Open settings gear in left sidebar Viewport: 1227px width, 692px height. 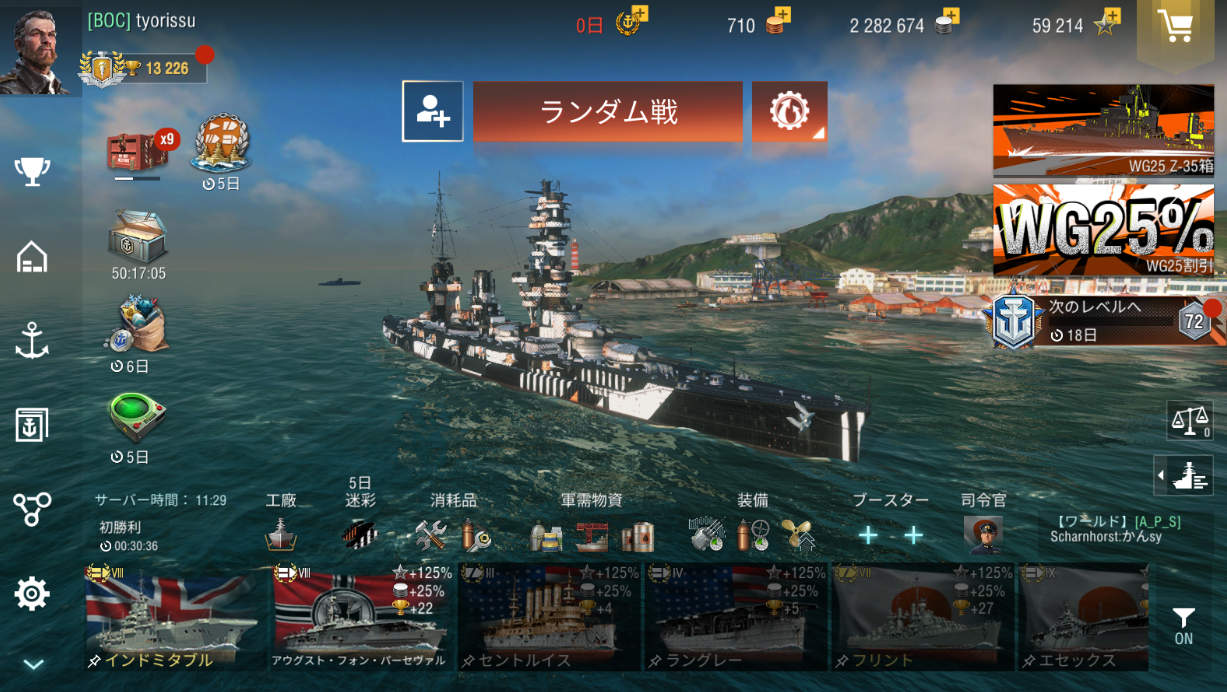click(32, 594)
